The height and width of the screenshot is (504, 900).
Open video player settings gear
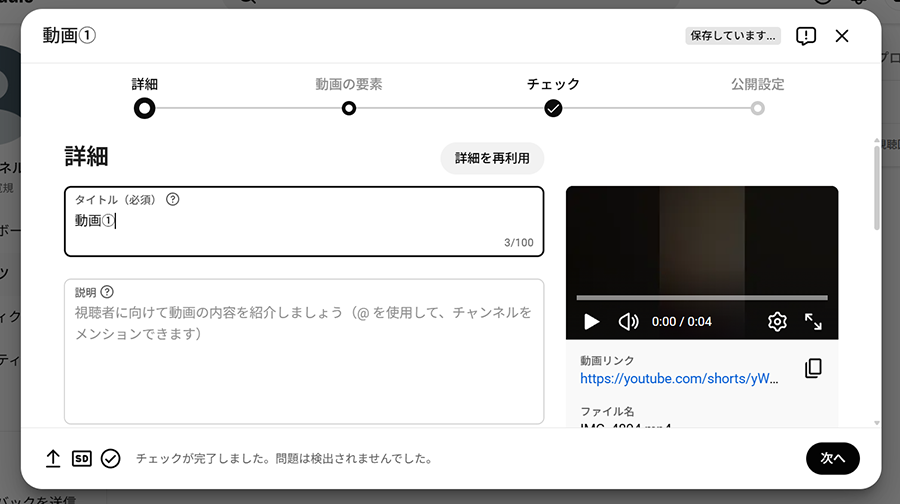777,322
